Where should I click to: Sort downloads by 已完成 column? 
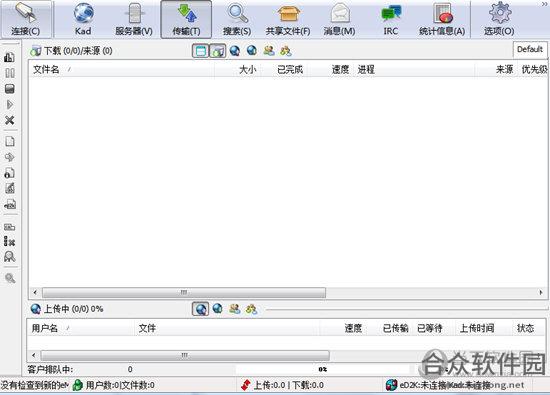point(283,69)
